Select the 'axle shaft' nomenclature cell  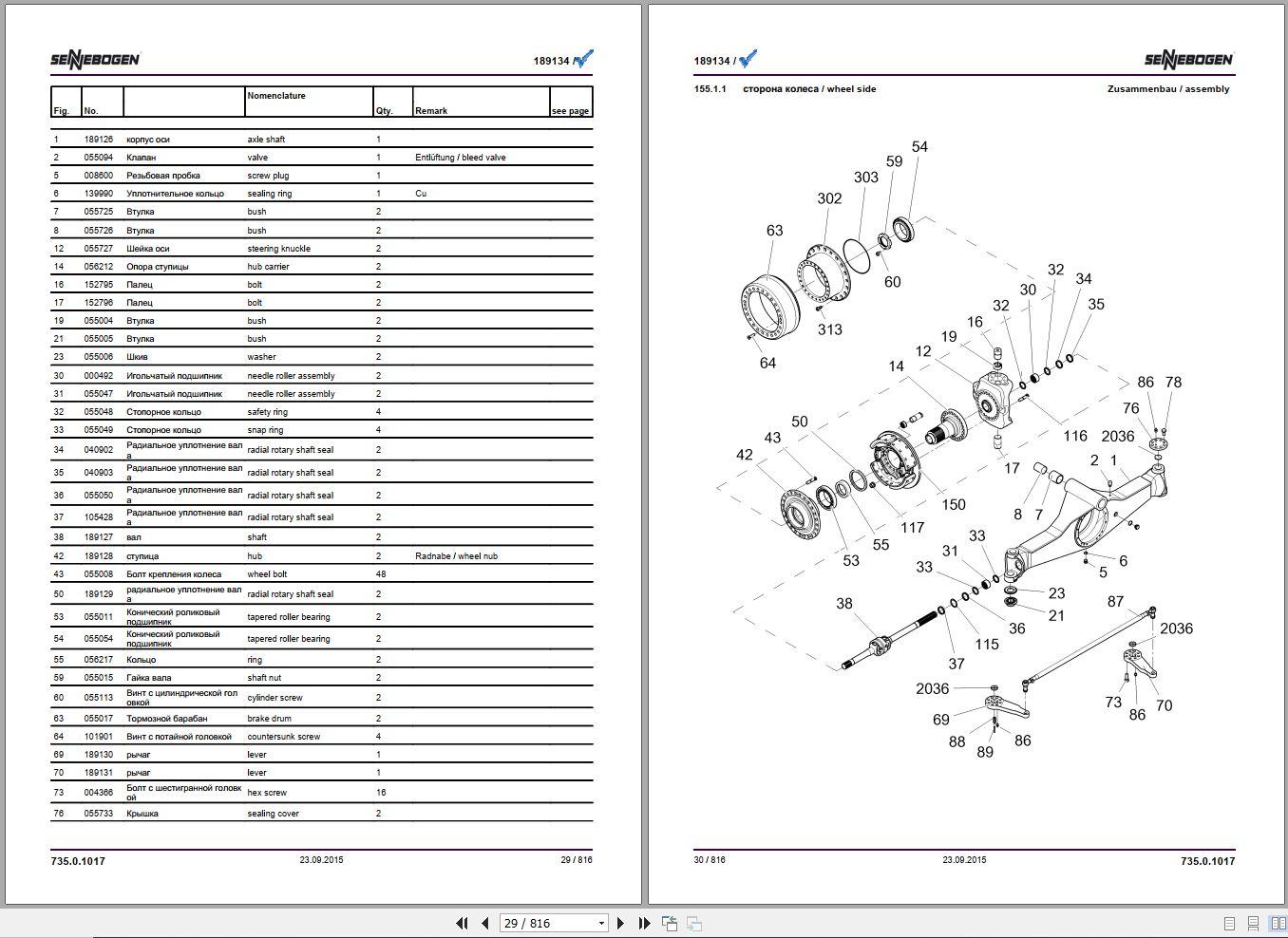click(266, 140)
